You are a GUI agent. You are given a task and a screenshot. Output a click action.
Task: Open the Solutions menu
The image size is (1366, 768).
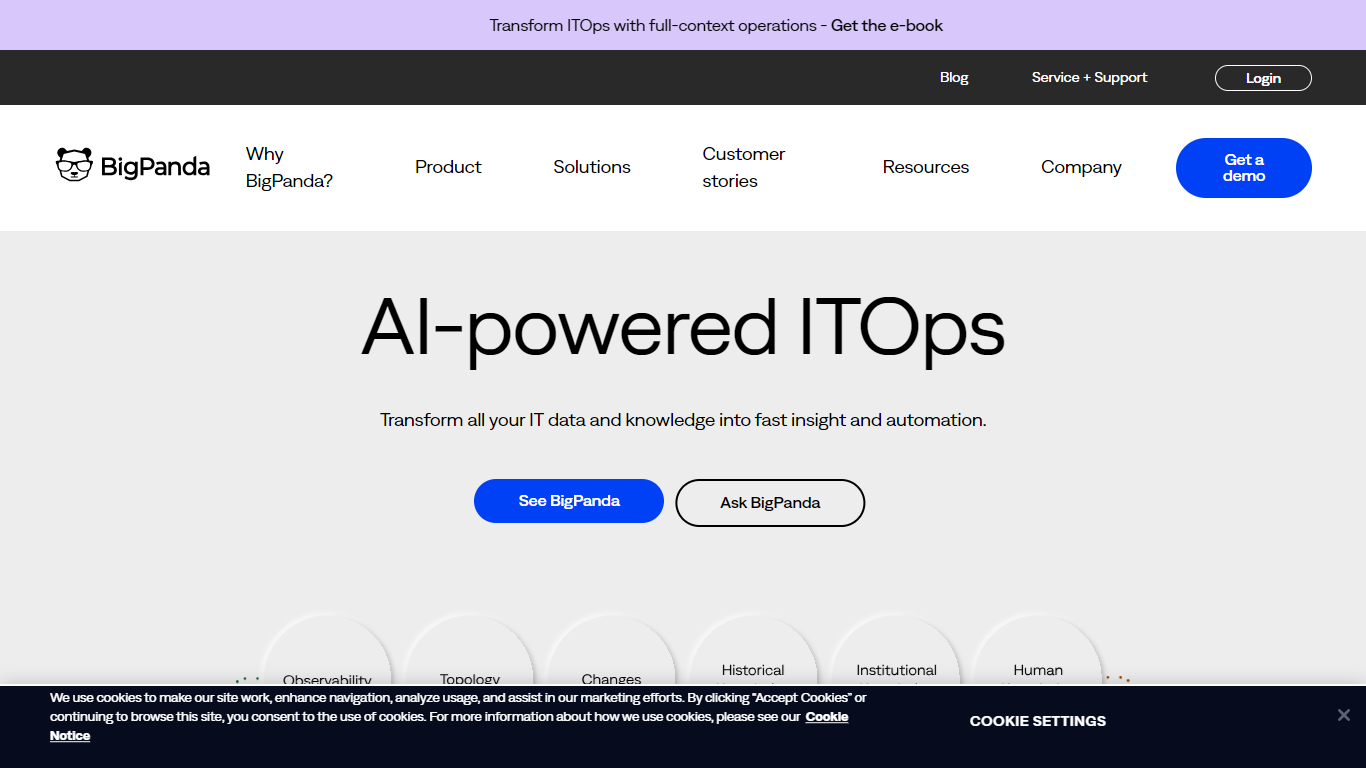coord(592,167)
